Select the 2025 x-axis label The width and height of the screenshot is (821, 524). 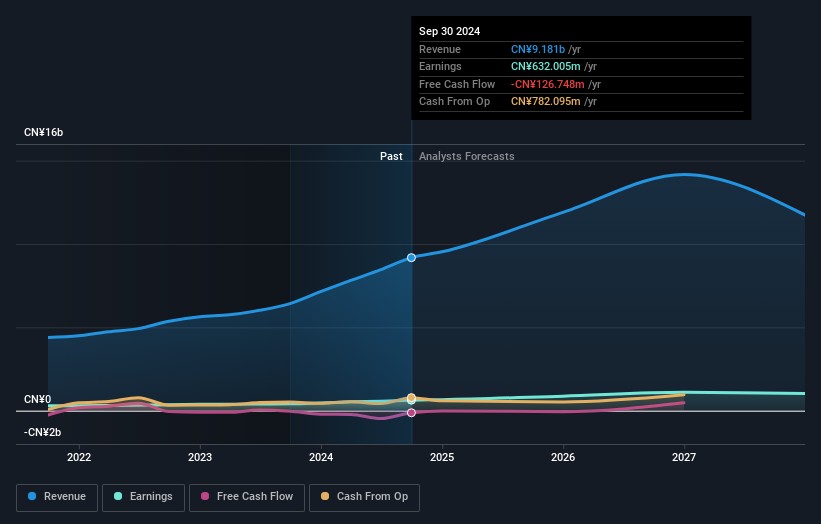tap(442, 458)
